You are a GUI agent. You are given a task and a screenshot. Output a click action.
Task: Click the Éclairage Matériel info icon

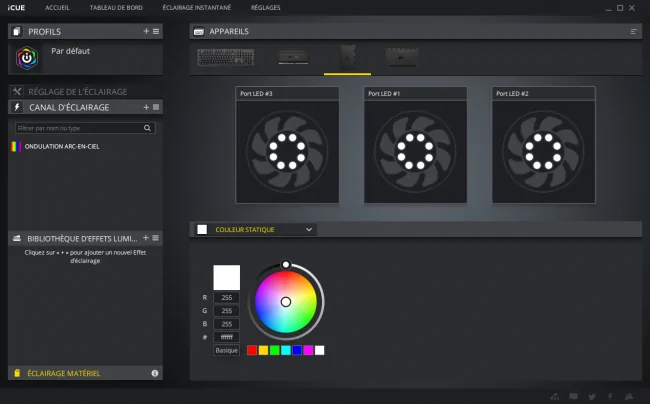point(155,373)
